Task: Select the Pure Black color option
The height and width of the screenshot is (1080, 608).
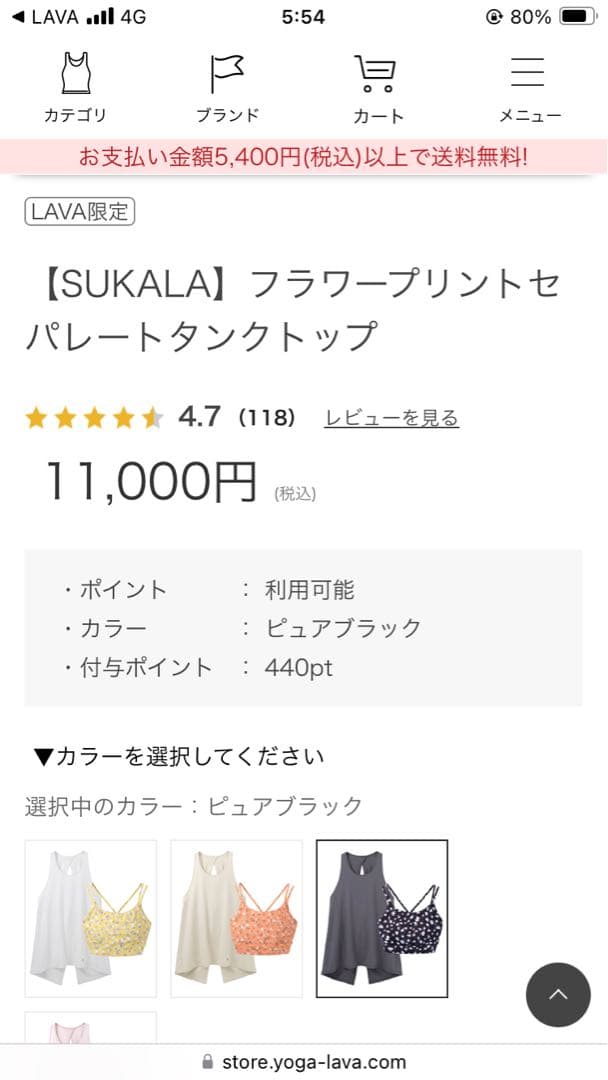Action: click(x=382, y=919)
